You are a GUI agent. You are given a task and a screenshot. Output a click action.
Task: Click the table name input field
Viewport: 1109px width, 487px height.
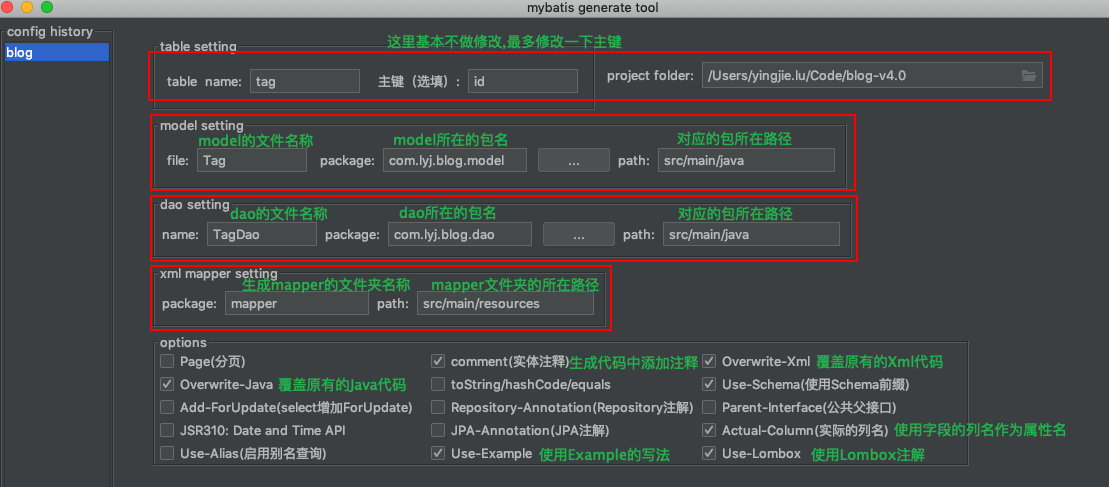pyautogui.click(x=305, y=82)
